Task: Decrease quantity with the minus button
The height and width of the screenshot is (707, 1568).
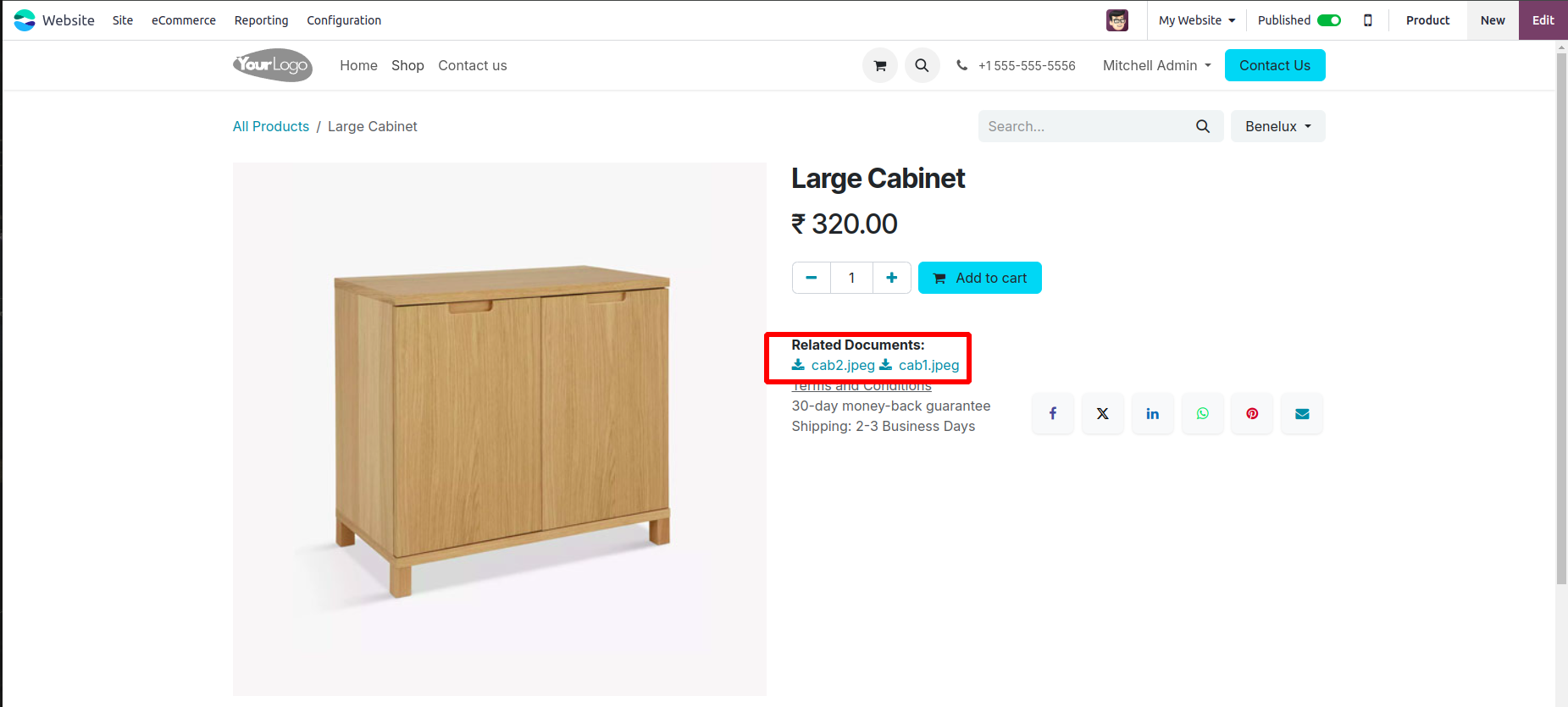Action: 811,278
